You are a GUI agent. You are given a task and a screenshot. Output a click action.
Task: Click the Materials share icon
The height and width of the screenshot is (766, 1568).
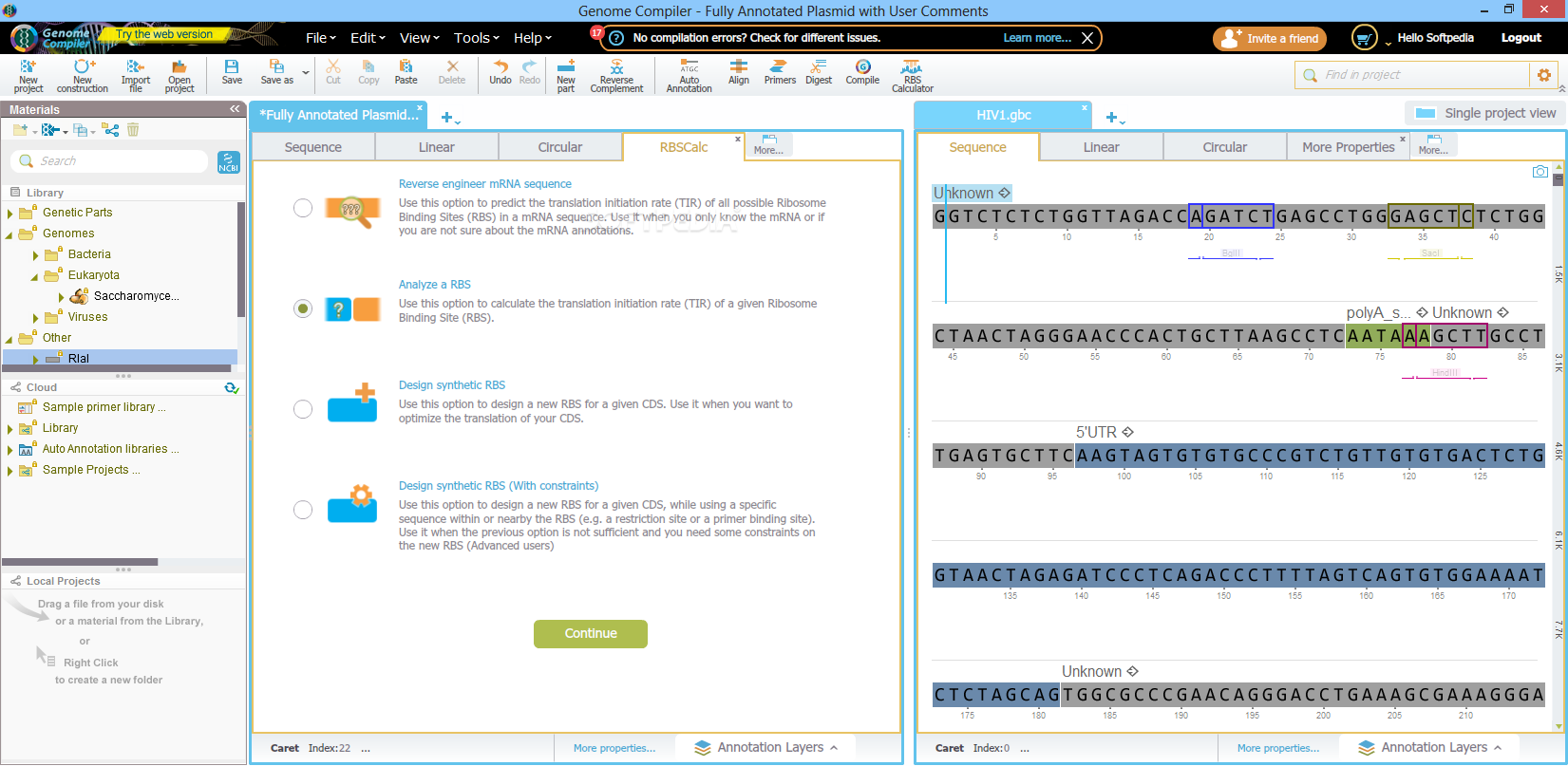point(111,130)
